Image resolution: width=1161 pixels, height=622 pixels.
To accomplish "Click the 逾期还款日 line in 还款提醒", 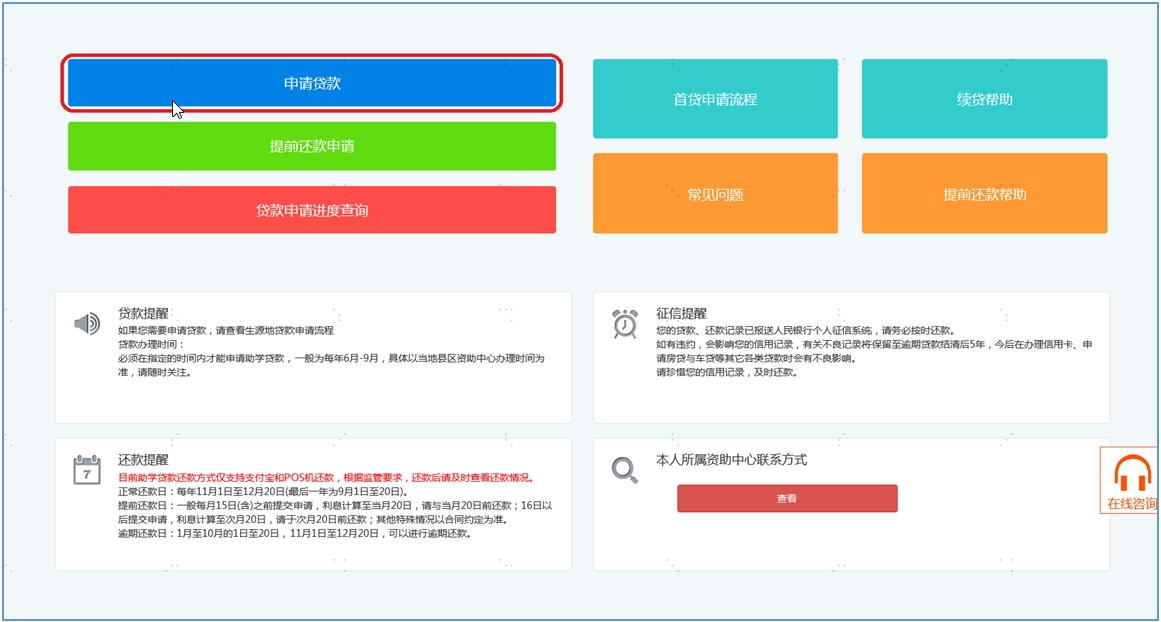I will pyautogui.click(x=294, y=533).
